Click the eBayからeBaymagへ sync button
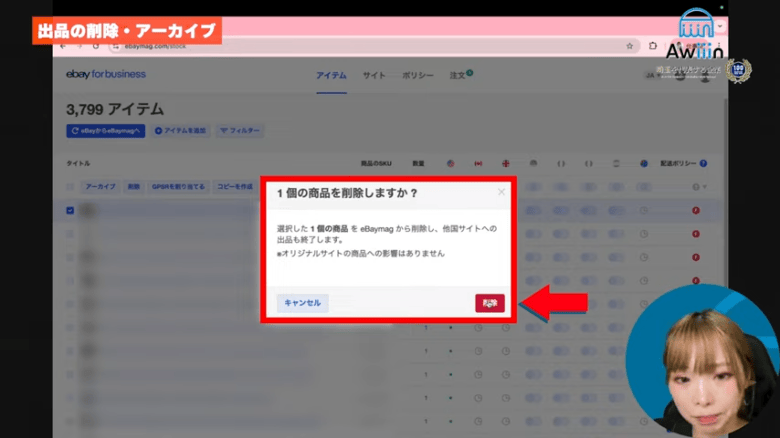 coord(106,131)
